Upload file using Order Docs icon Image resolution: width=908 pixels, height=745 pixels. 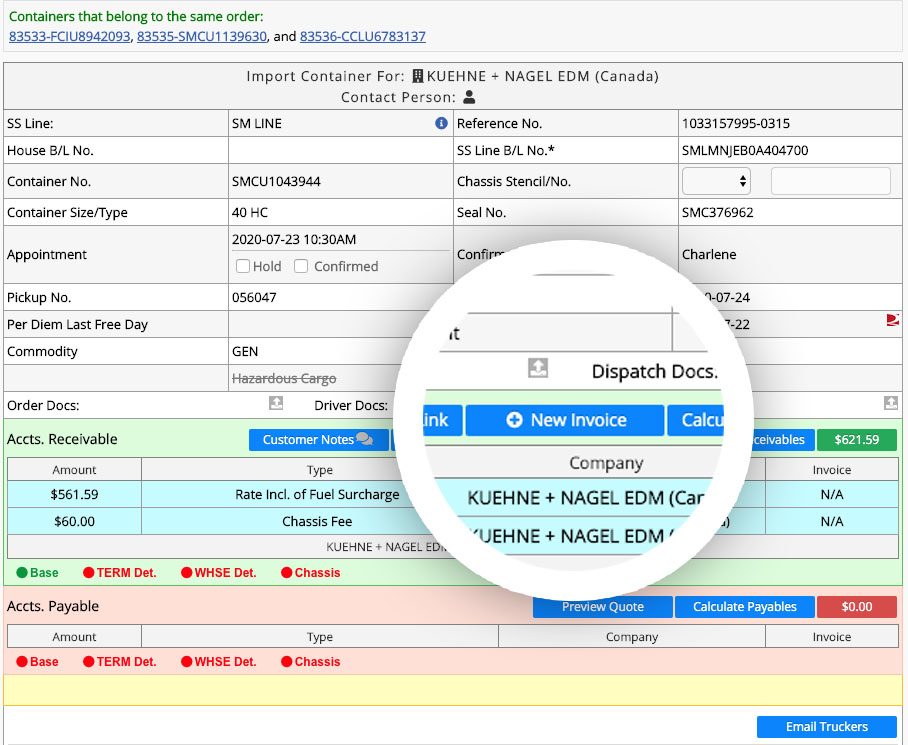[x=276, y=403]
